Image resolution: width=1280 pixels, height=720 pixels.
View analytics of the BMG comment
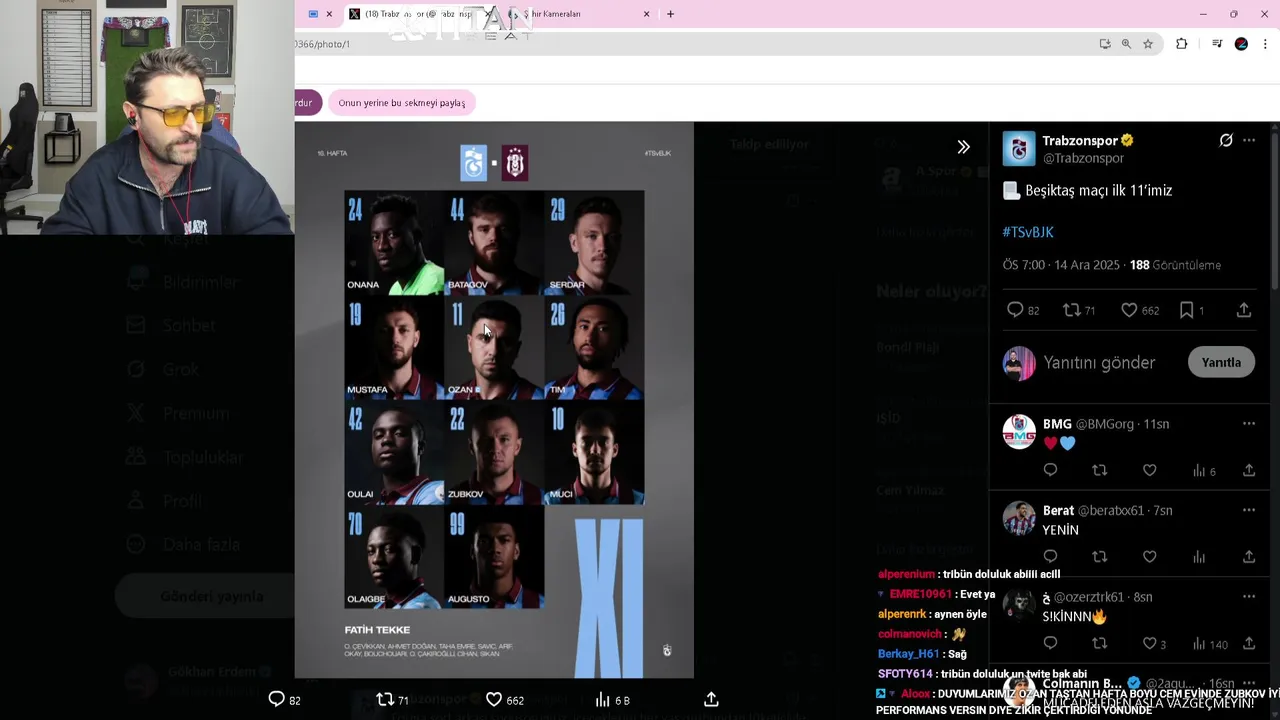click(x=1204, y=470)
